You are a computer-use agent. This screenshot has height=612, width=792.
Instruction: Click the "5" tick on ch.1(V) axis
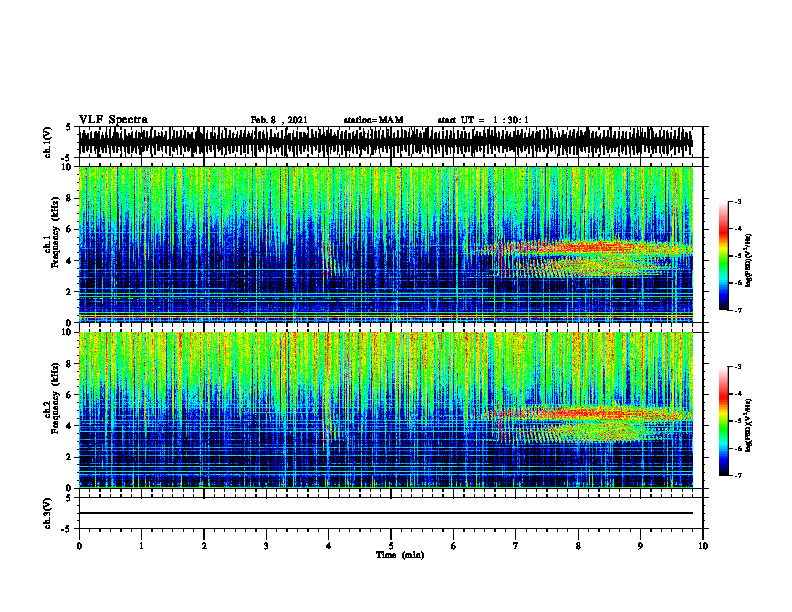(68, 128)
